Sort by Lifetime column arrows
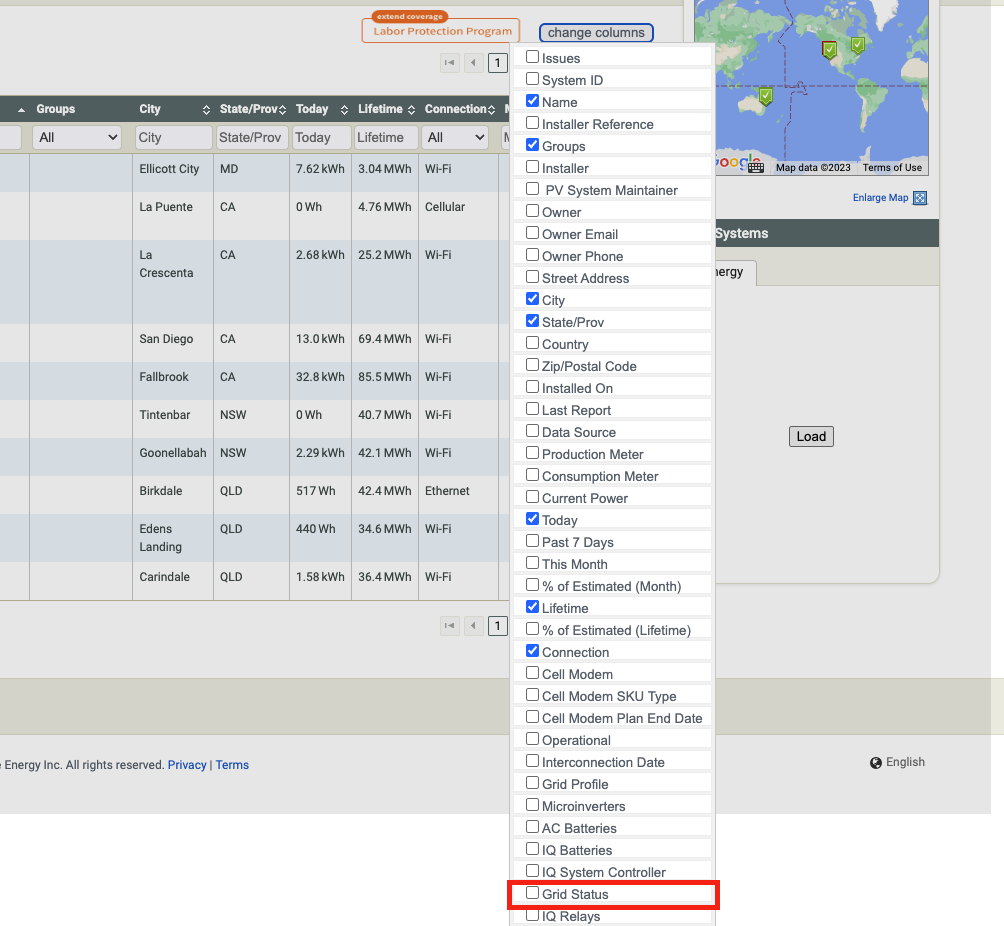 411,110
